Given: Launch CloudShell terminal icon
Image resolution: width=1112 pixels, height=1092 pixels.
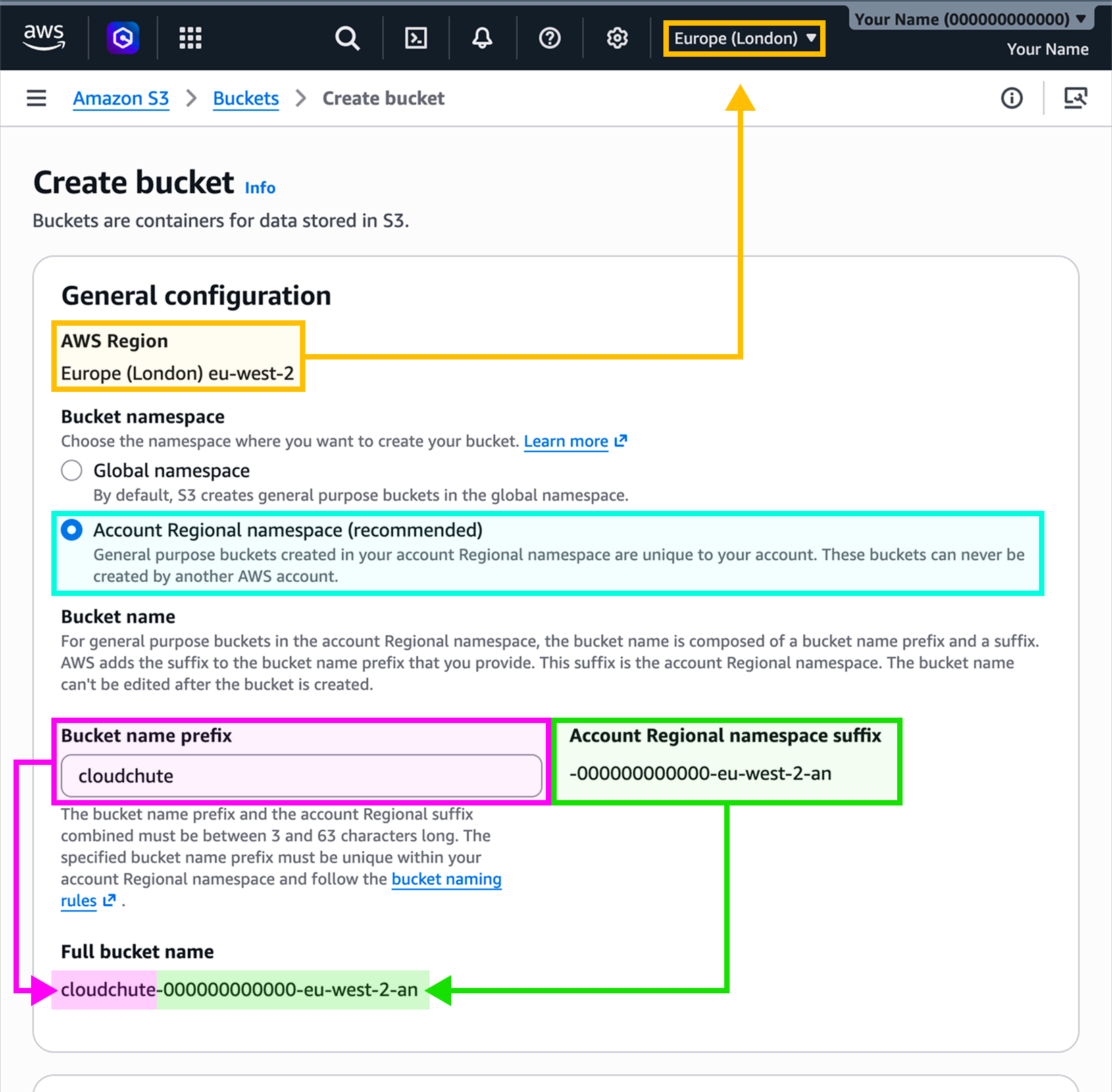Looking at the screenshot, I should tap(415, 38).
